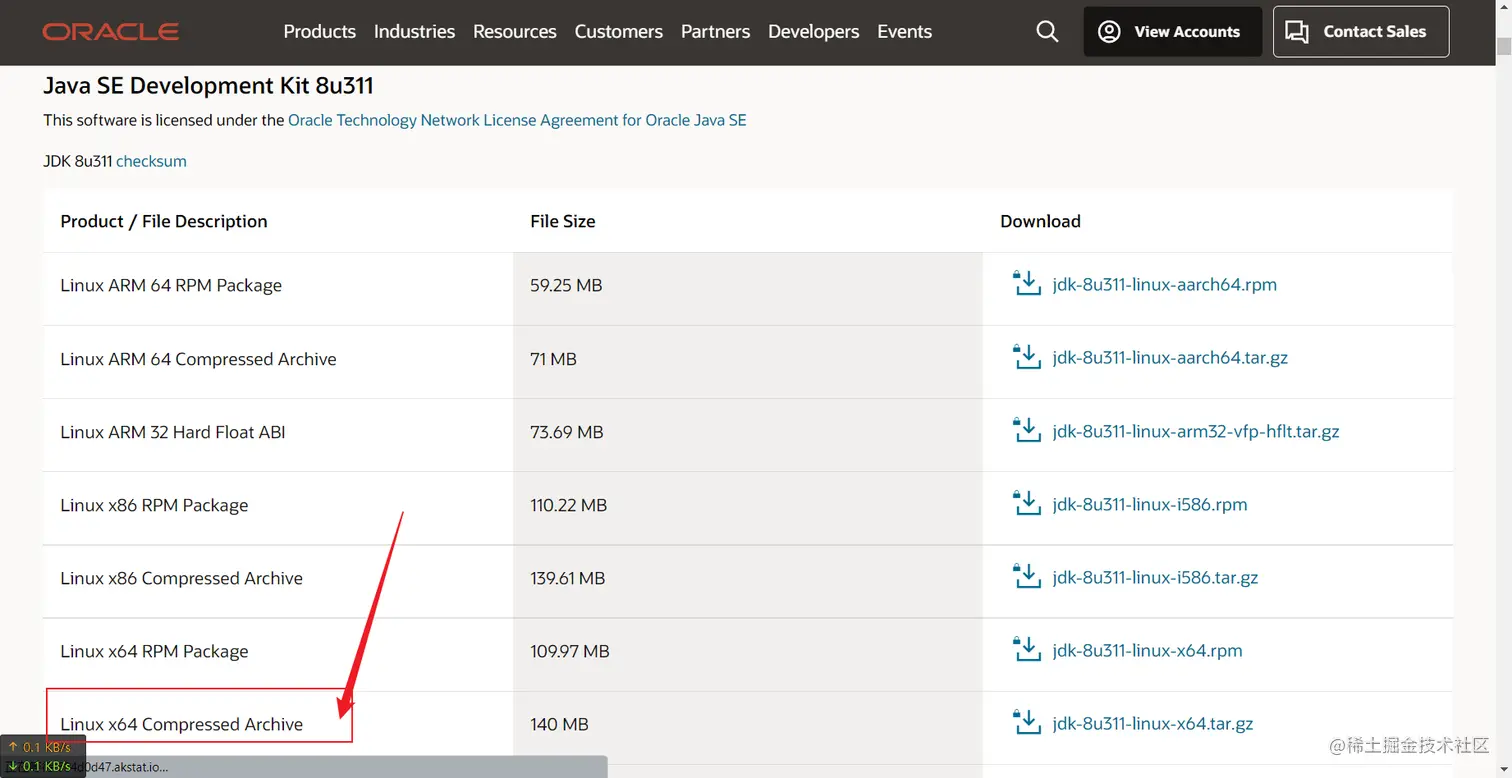
Task: Click download icon for jdk-8u311-linux-x64.rpm
Action: [x=1027, y=650]
